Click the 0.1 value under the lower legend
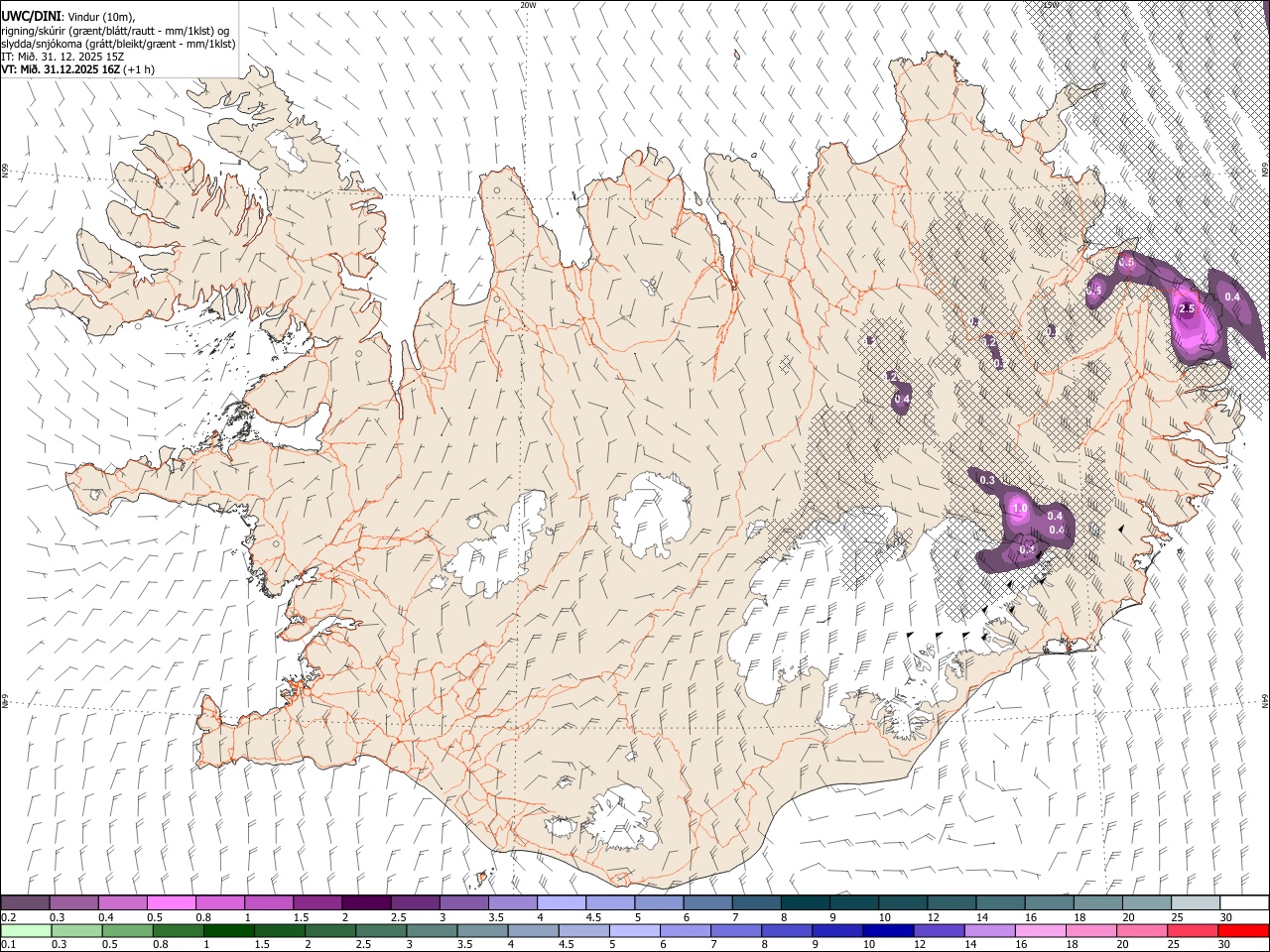 pos(7,944)
